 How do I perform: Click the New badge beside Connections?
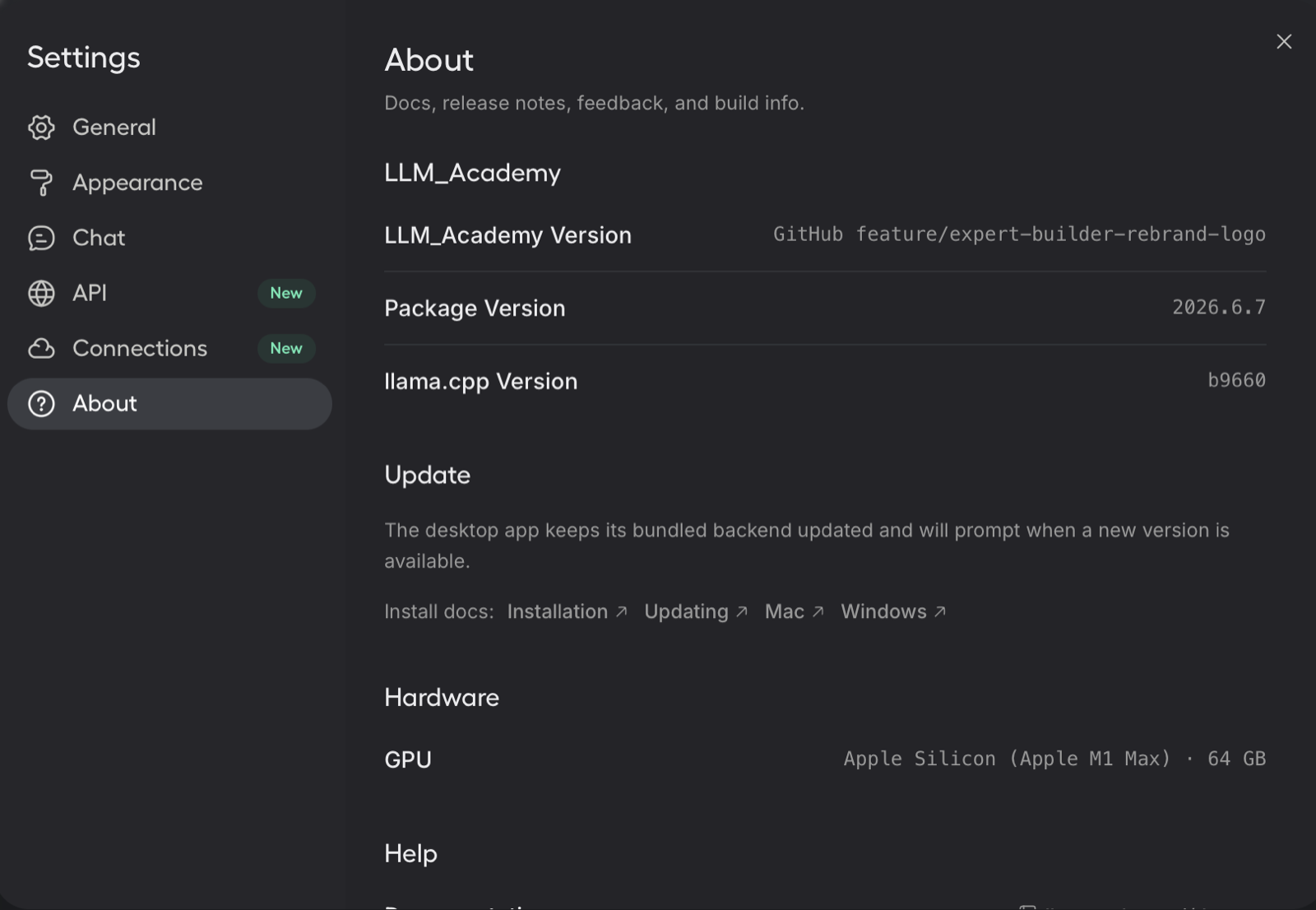pyautogui.click(x=286, y=348)
